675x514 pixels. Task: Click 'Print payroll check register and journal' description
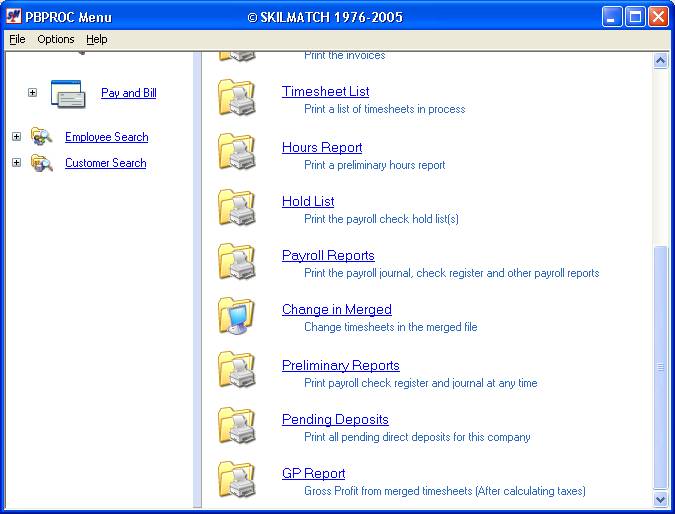click(421, 383)
